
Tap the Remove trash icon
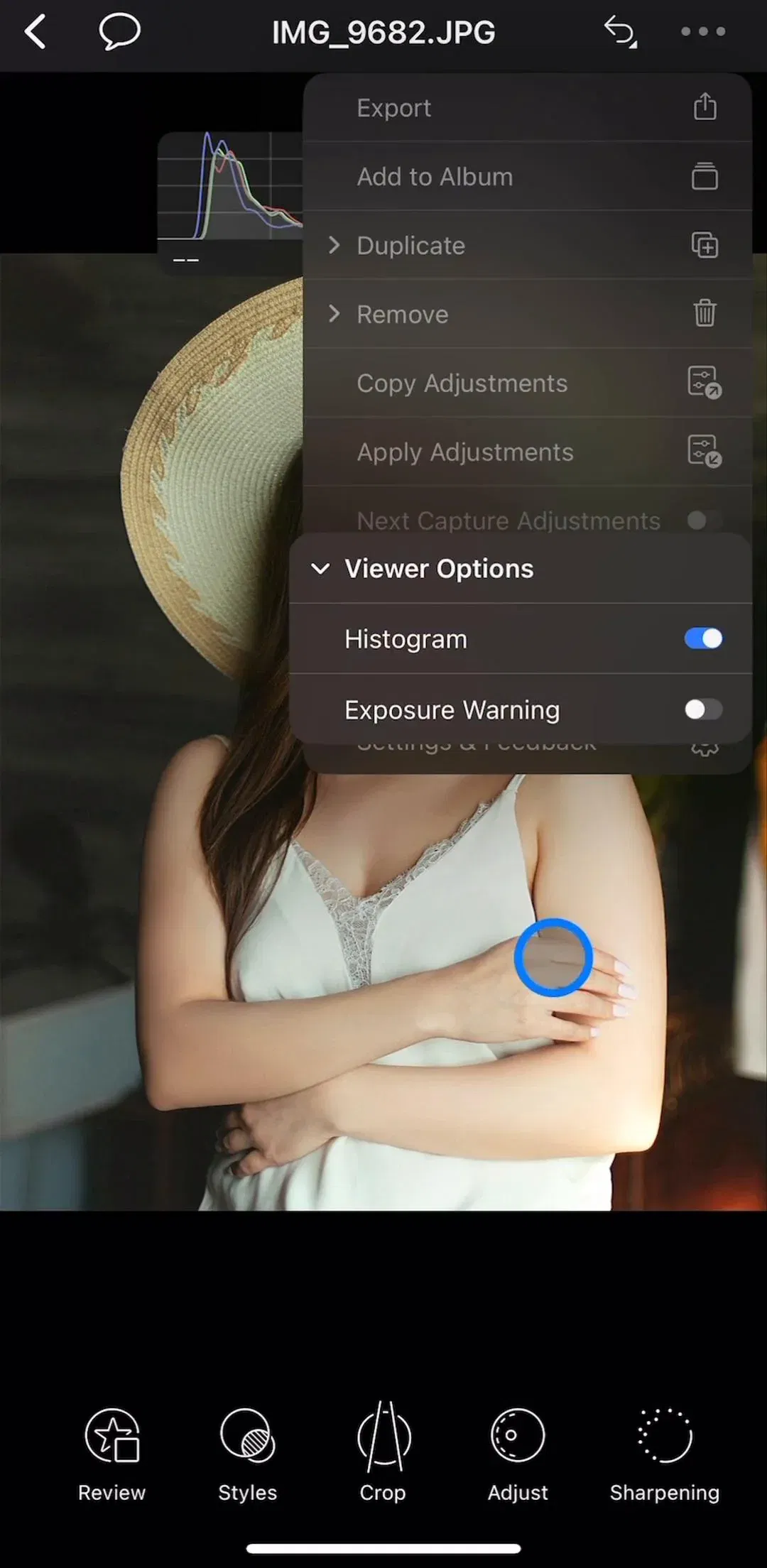pyautogui.click(x=705, y=313)
